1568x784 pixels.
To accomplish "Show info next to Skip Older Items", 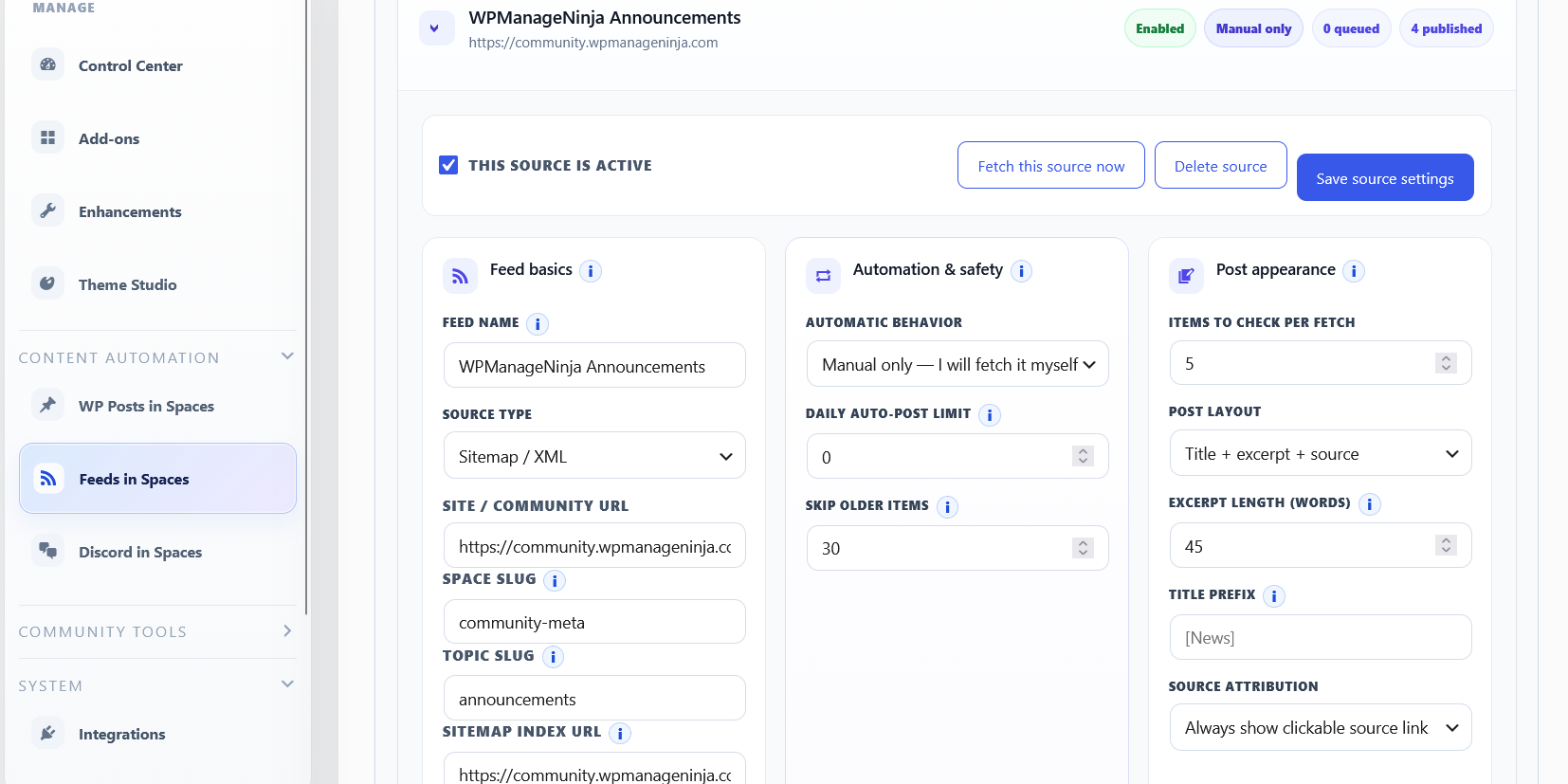I will click(947, 507).
